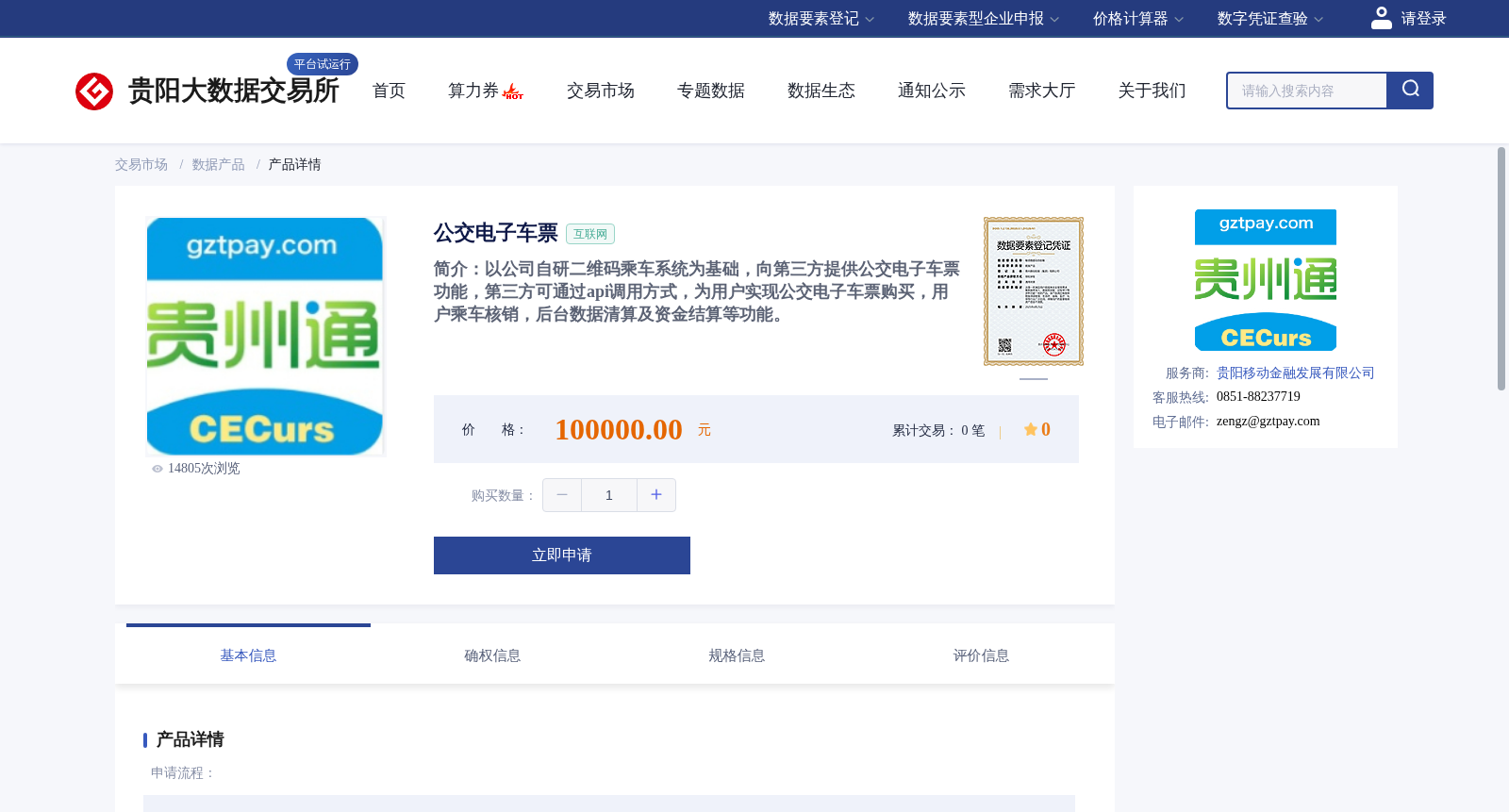
Task: Click the eye icon next to 14805次浏览
Action: tap(158, 469)
